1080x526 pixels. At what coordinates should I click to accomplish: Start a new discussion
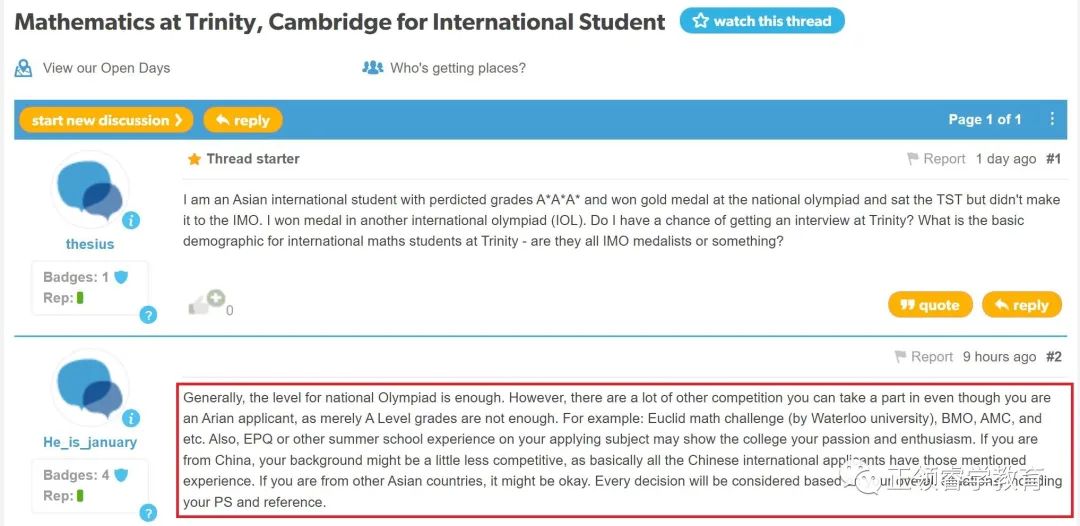tap(106, 120)
